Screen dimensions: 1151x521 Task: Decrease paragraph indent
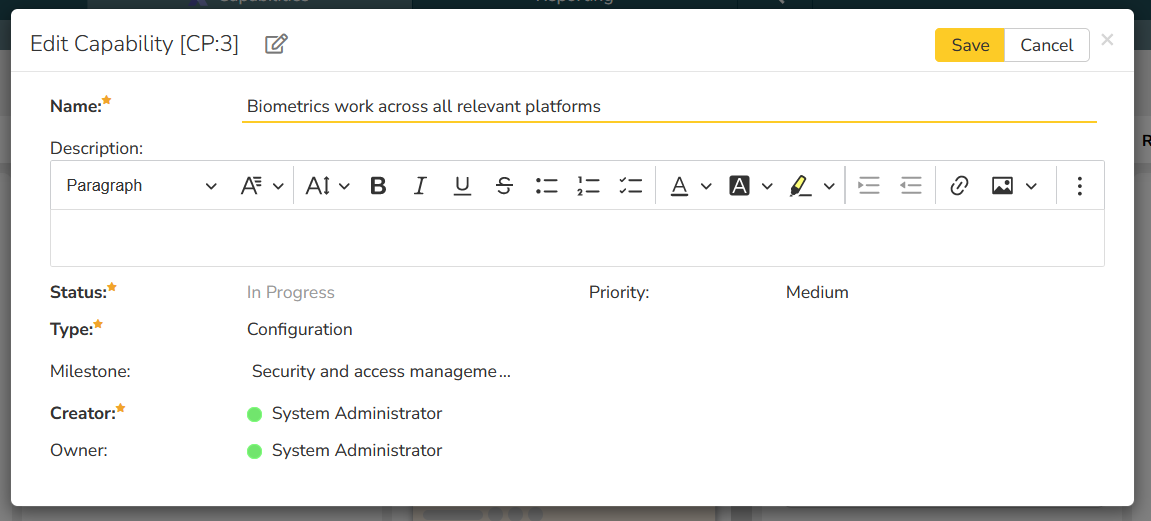[911, 186]
